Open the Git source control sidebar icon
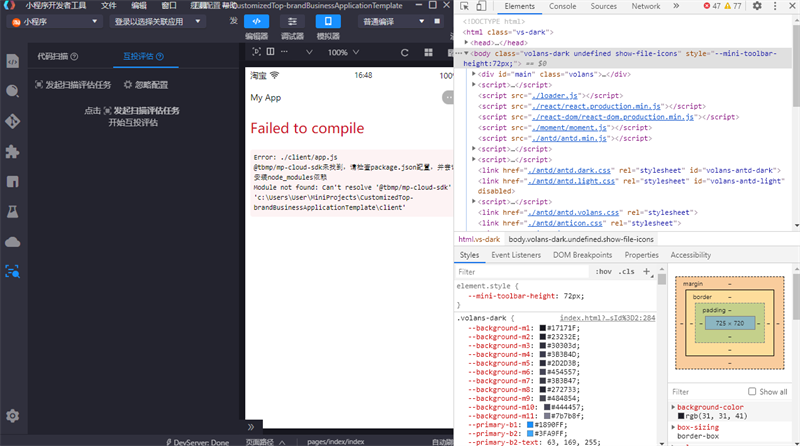This screenshot has height=446, width=800. (13, 121)
